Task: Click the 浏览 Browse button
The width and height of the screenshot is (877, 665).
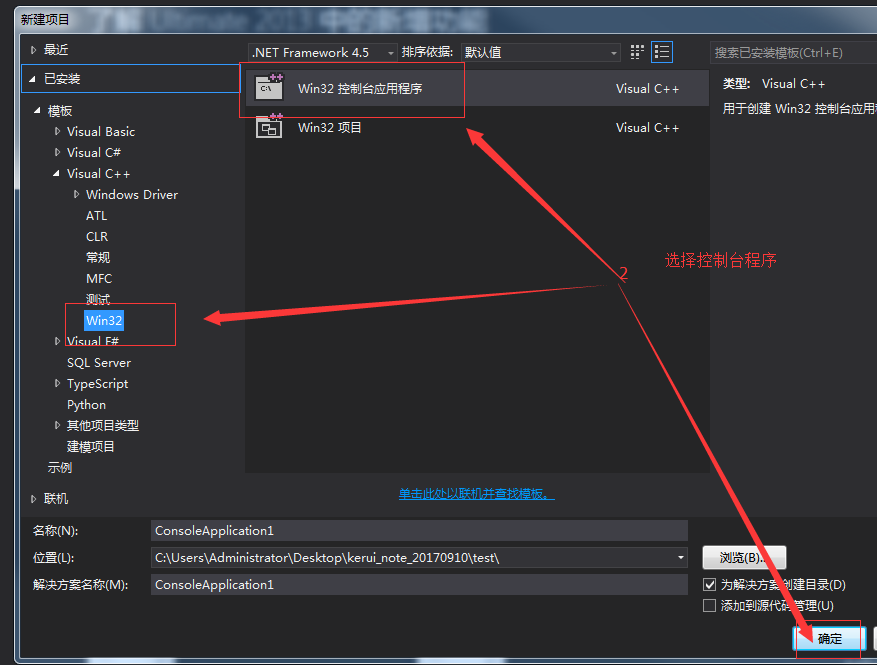Action: (744, 558)
